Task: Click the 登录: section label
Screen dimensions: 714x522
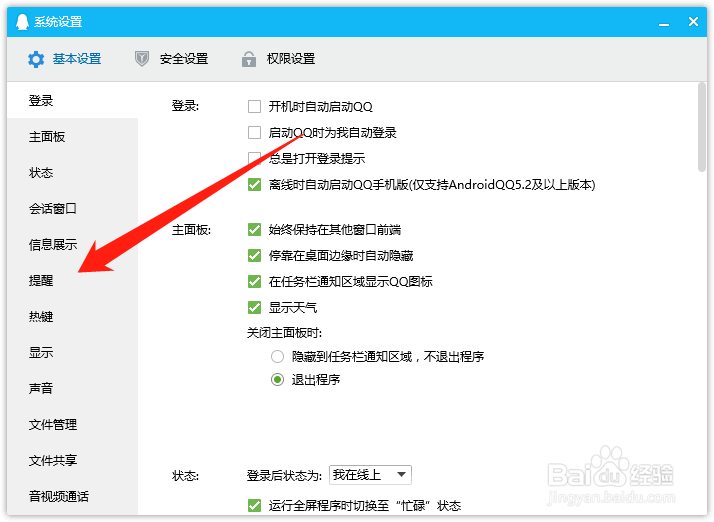Action: click(185, 106)
